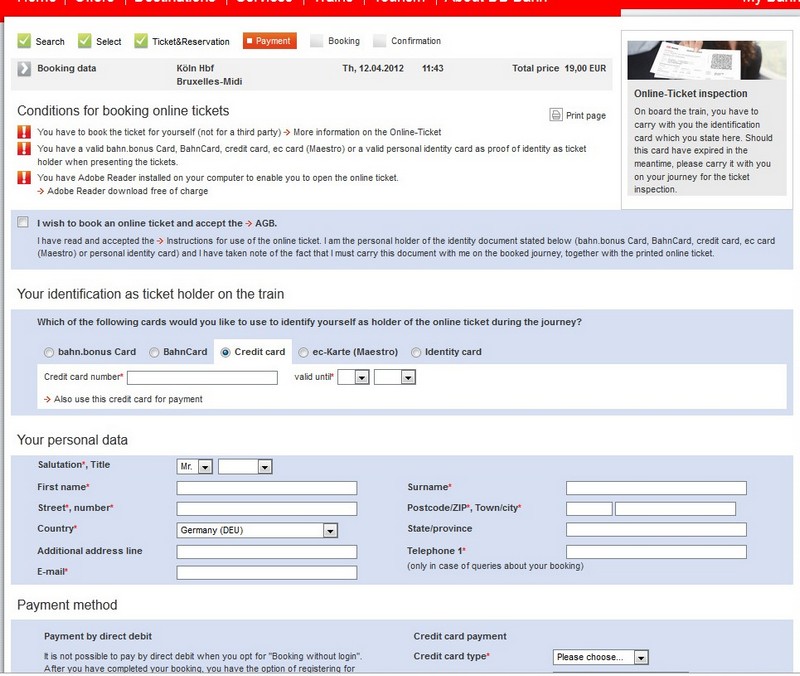Screen dimensions: 800x676
Task: Open the AGB terms link
Action: pyautogui.click(x=265, y=223)
